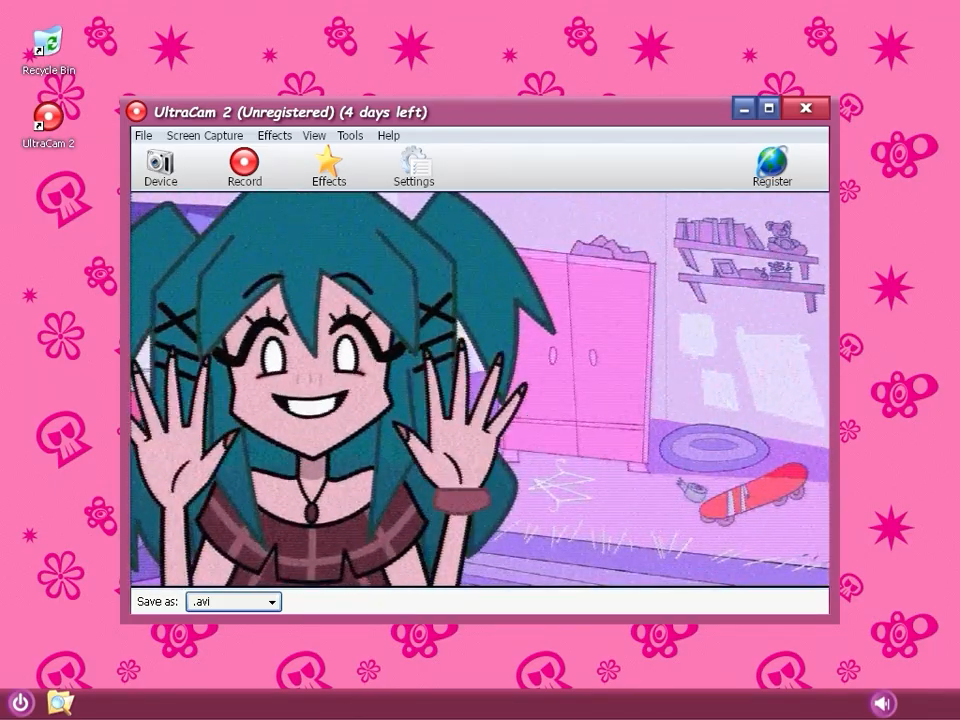Click the webcam preview video area
This screenshot has height=720, width=960.
pyautogui.click(x=480, y=389)
